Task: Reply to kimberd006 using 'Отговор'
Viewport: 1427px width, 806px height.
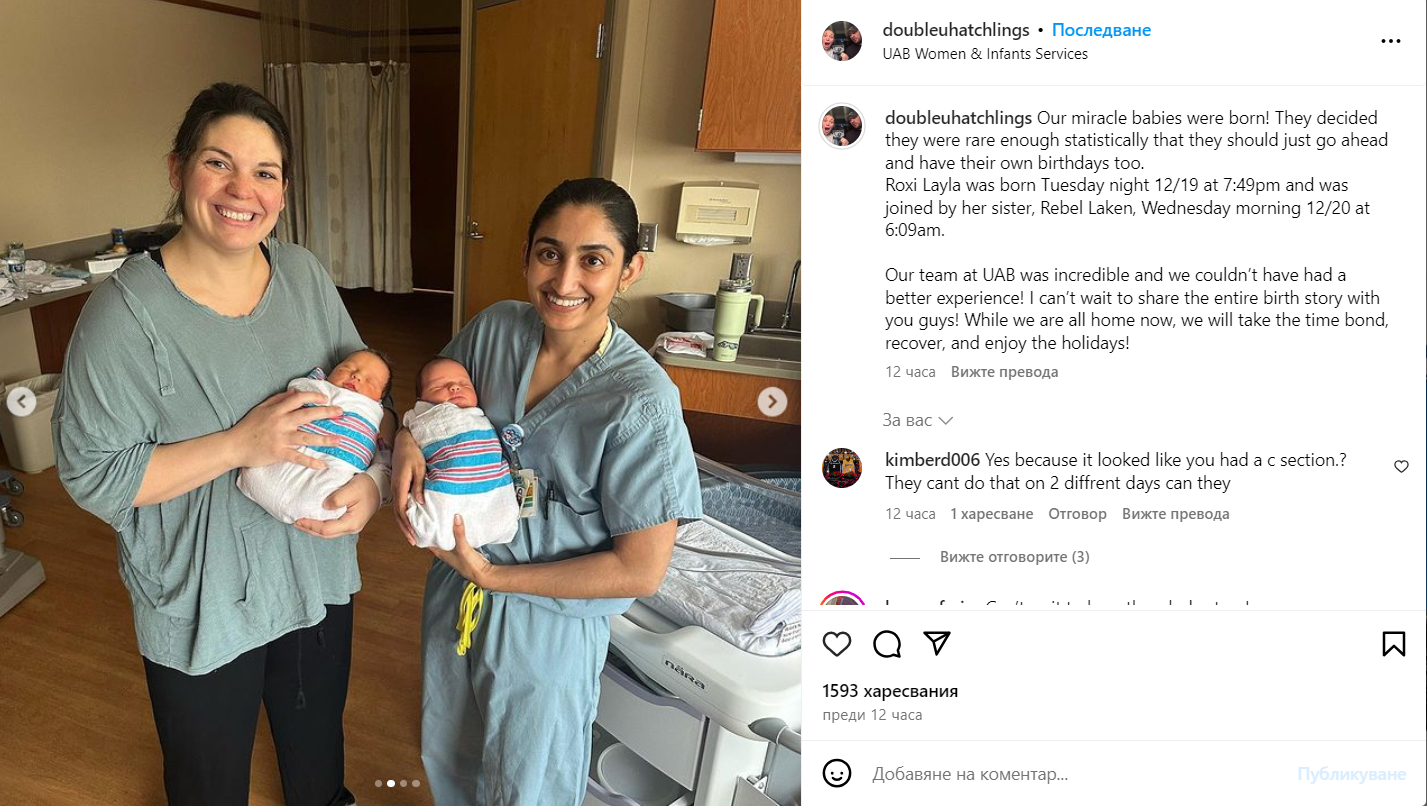Action: [1077, 514]
